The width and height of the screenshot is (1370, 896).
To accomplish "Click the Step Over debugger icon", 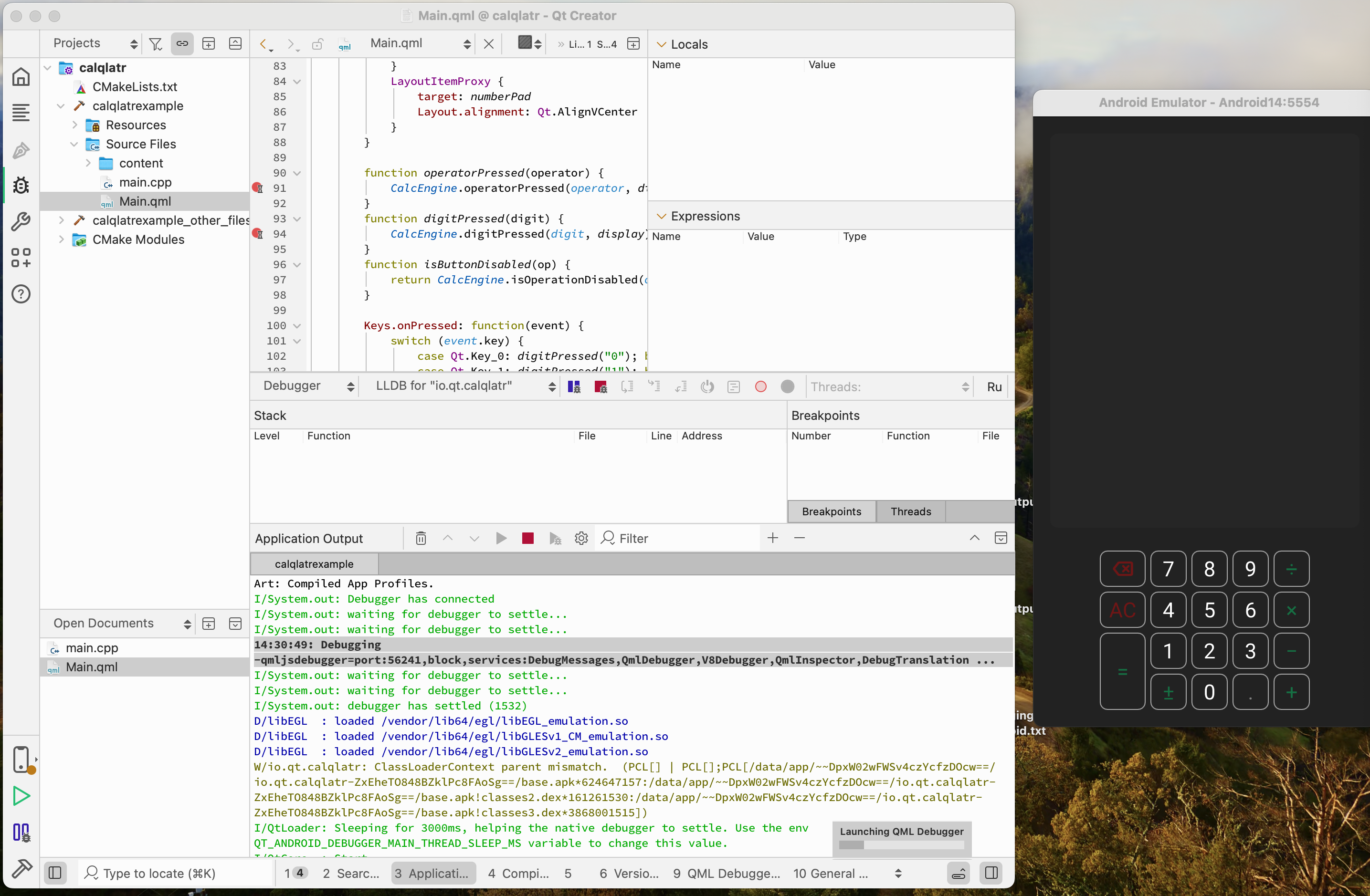I will click(x=627, y=387).
